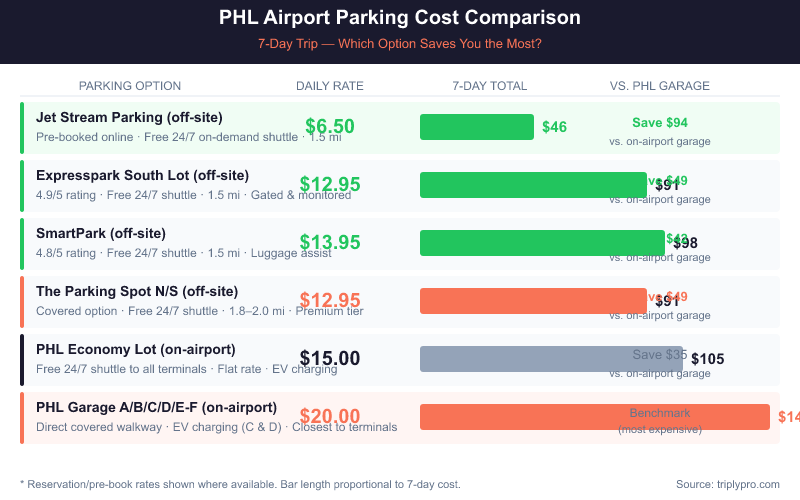
Task: Open the triplypro.com source link
Action: [x=741, y=484]
